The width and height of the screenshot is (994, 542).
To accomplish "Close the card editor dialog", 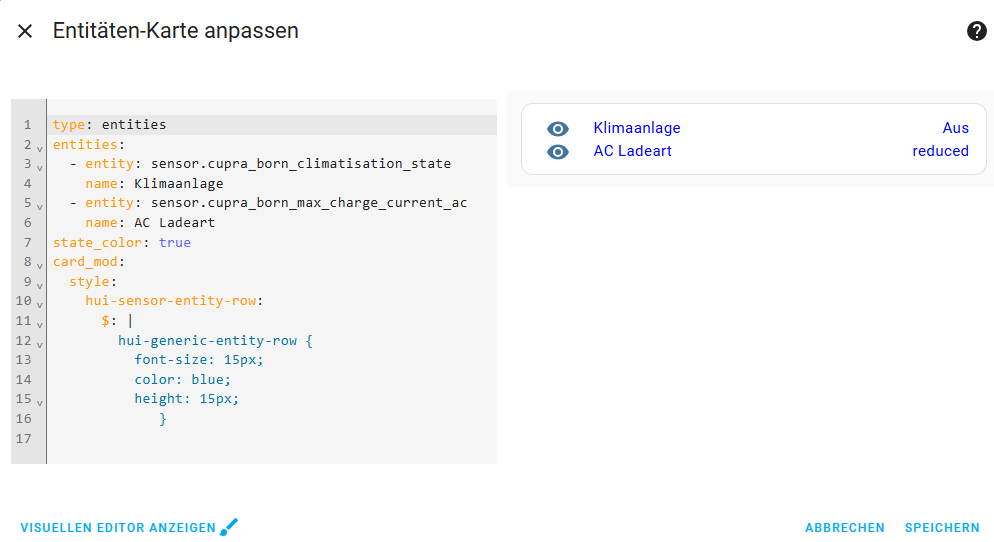I will click(25, 31).
